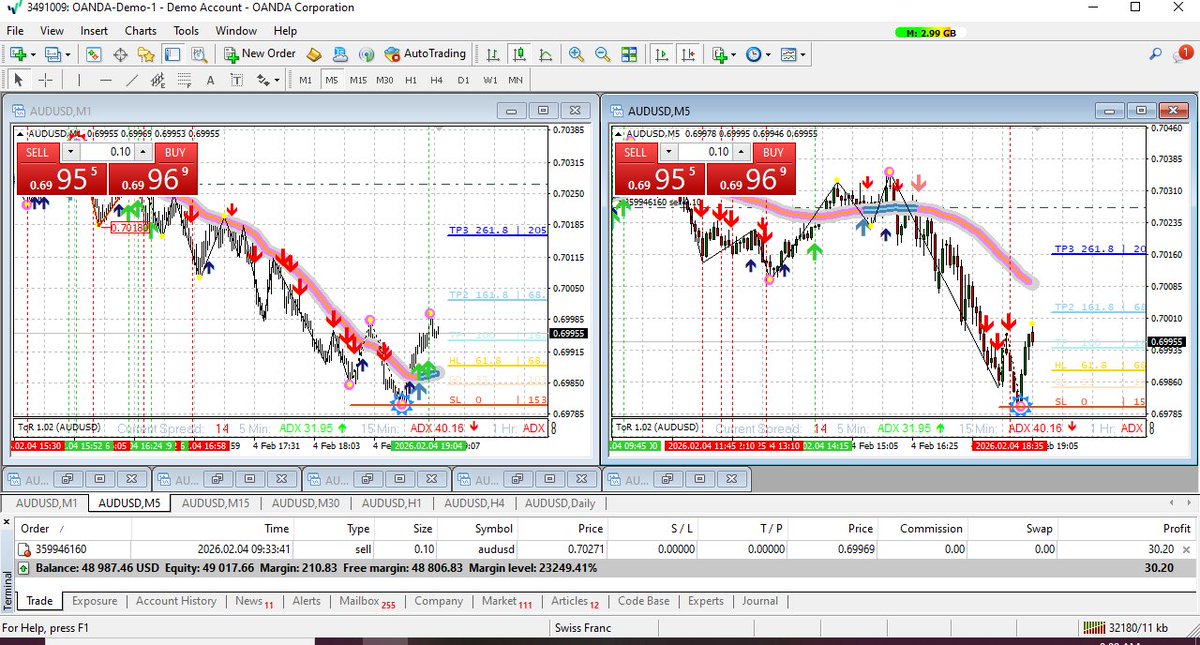Switch chart to line chart style
The height and width of the screenshot is (645, 1200).
point(545,54)
